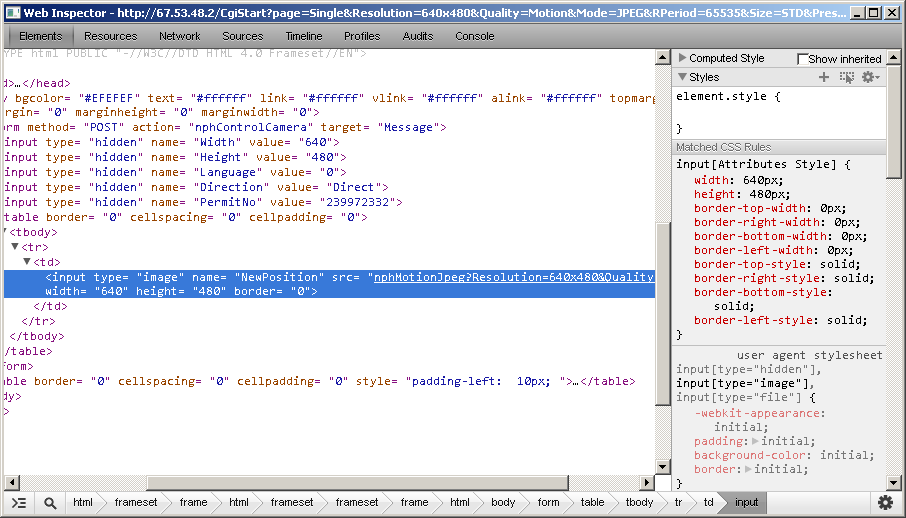Expand the padding property value
This screenshot has width=906, height=518.
coord(755,441)
